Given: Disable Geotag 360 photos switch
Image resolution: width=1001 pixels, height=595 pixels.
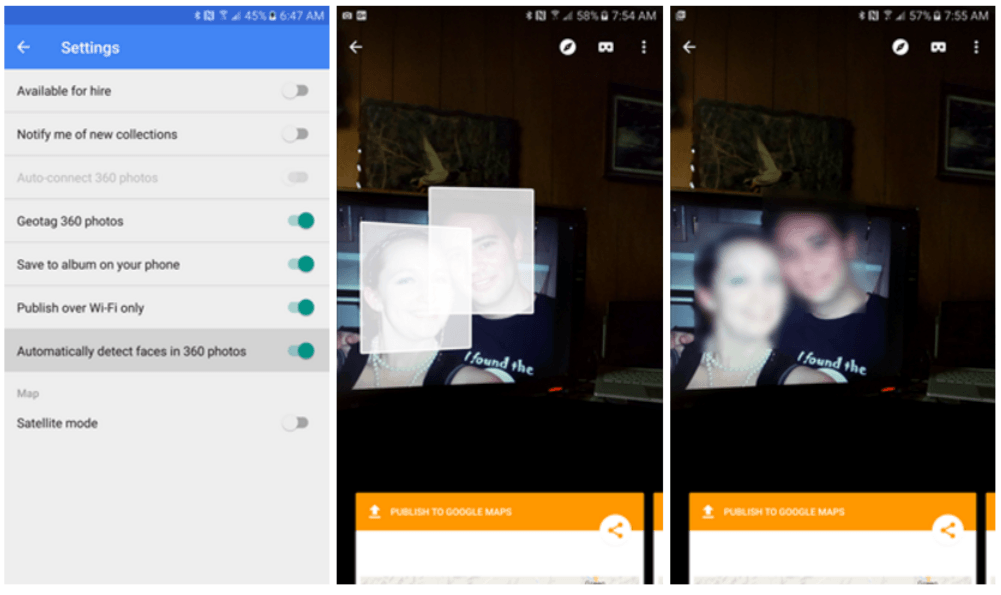Looking at the screenshot, I should pyautogui.click(x=300, y=221).
